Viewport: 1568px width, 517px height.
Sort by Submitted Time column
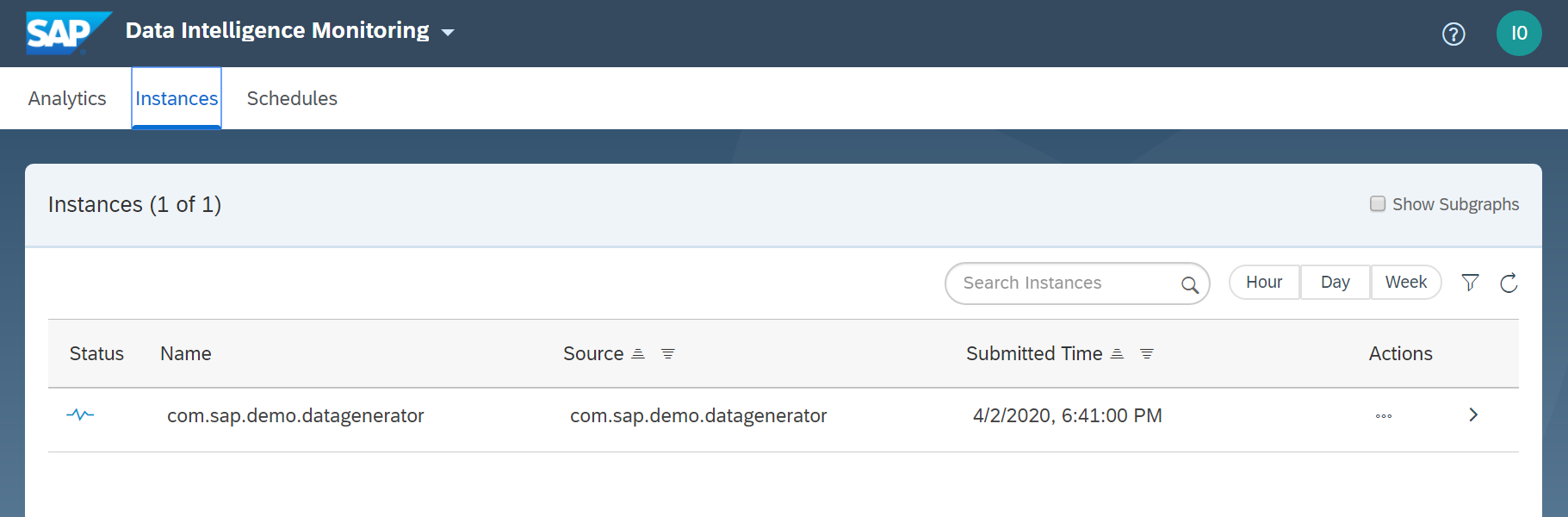tap(1117, 354)
